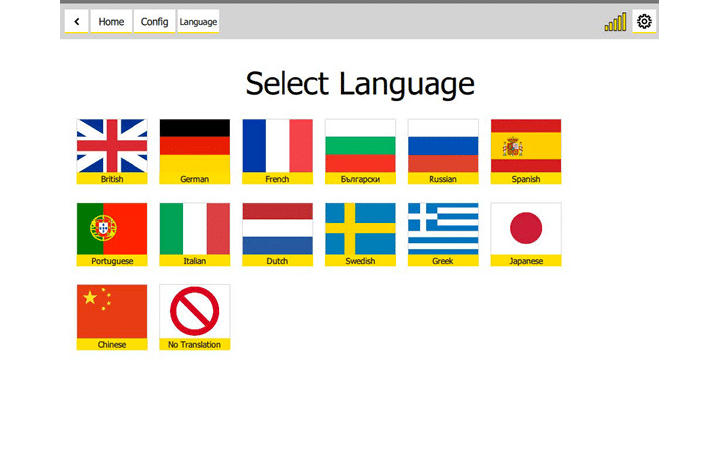Check the signal strength indicator
The height and width of the screenshot is (455, 719).
(615, 22)
